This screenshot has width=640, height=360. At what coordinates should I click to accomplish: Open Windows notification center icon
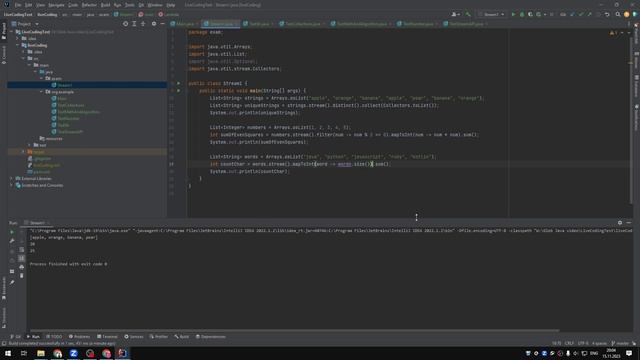pos(629,353)
